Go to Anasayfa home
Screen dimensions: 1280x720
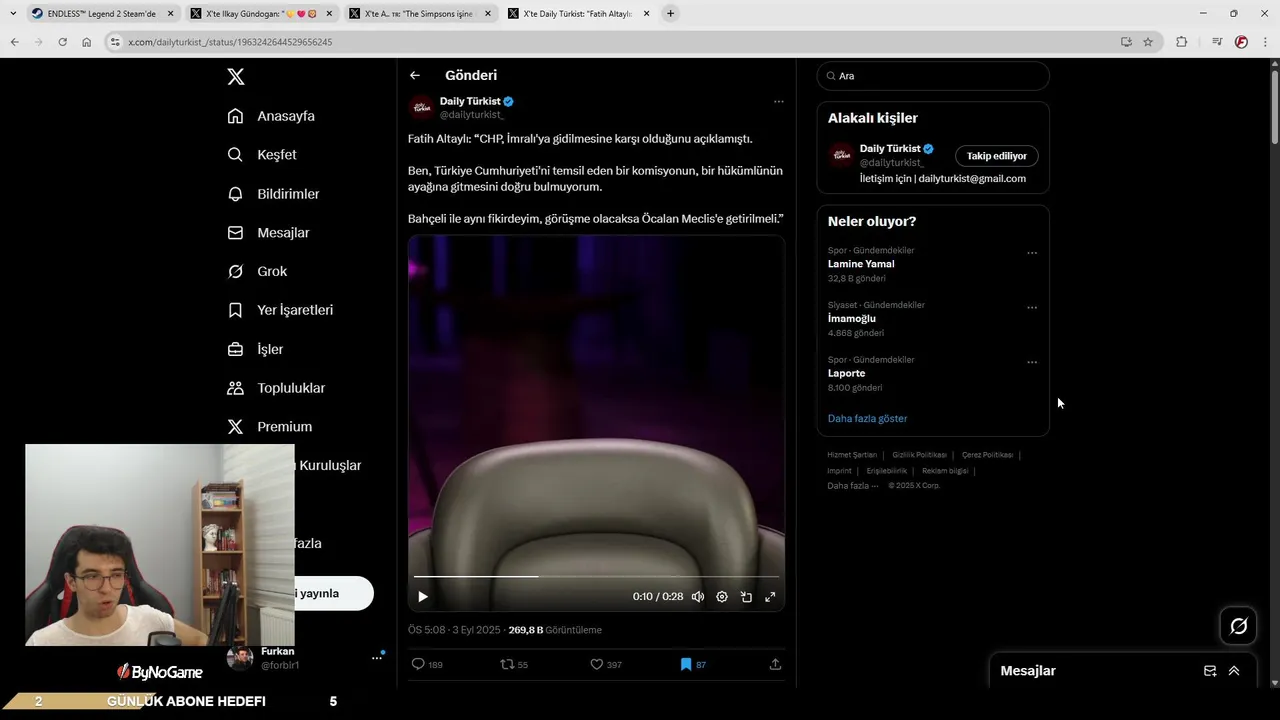point(271,116)
